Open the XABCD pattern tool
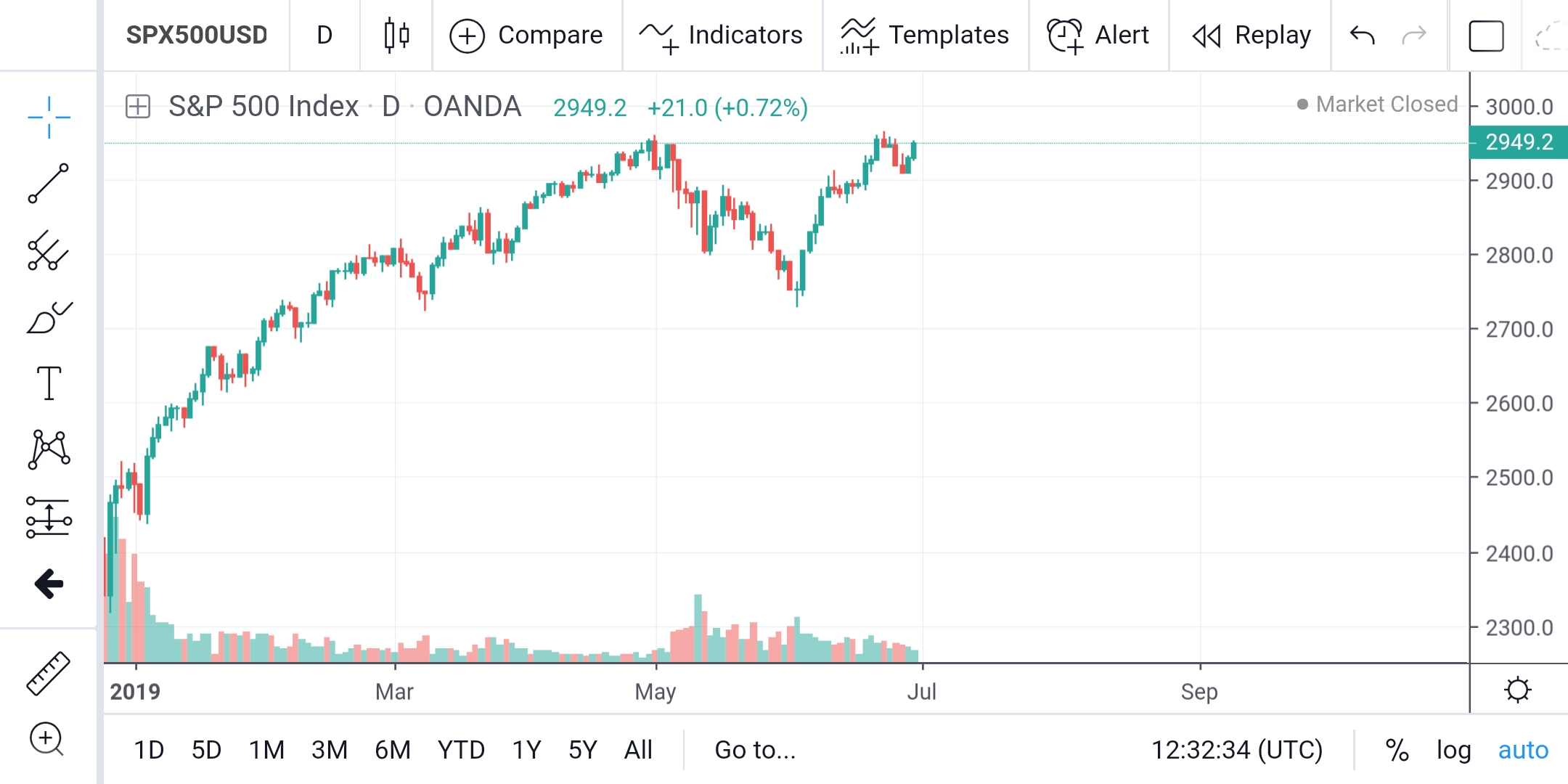Image resolution: width=1568 pixels, height=784 pixels. pos(49,449)
